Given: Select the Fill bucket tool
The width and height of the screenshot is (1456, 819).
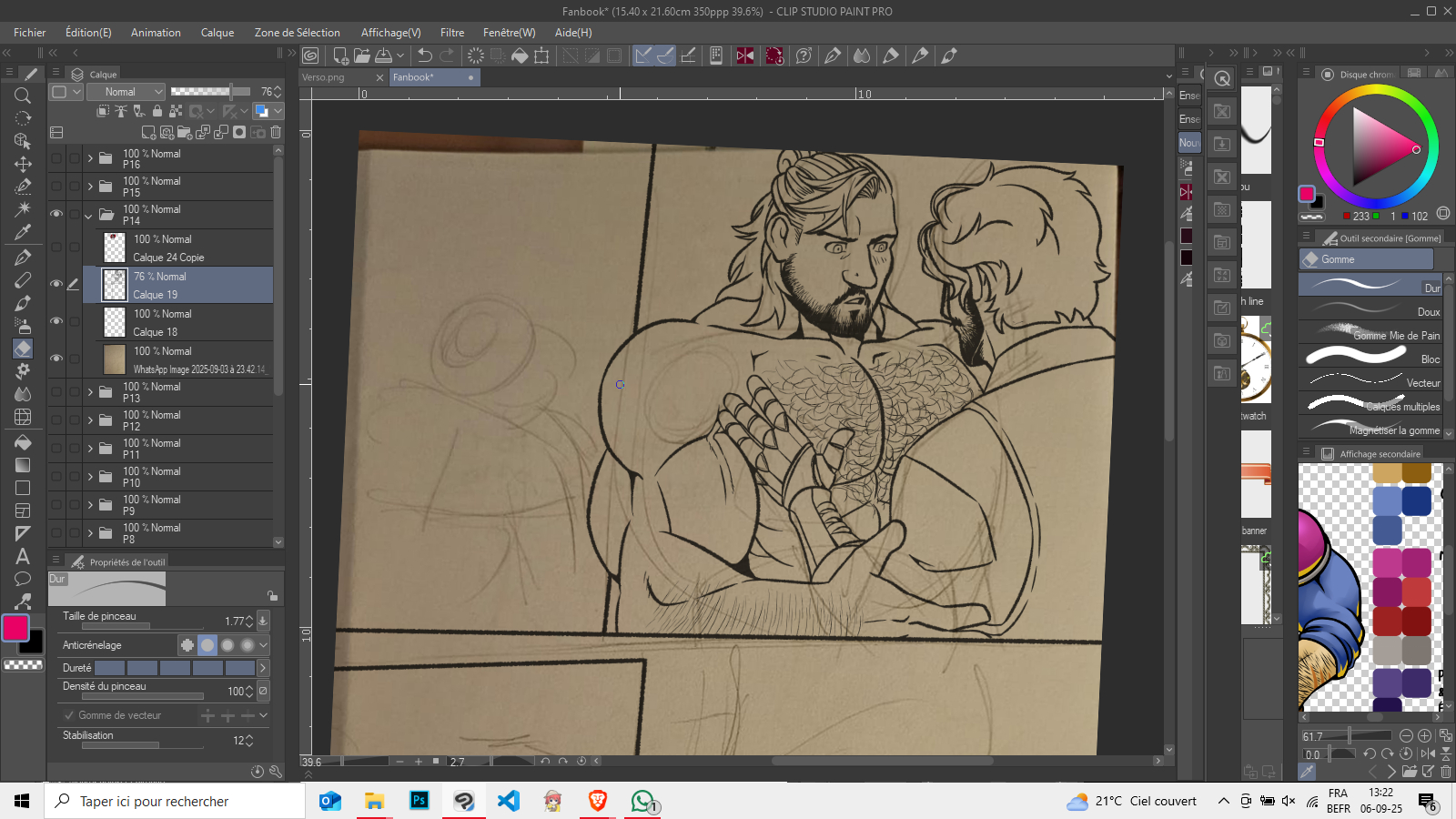Looking at the screenshot, I should pos(23,442).
